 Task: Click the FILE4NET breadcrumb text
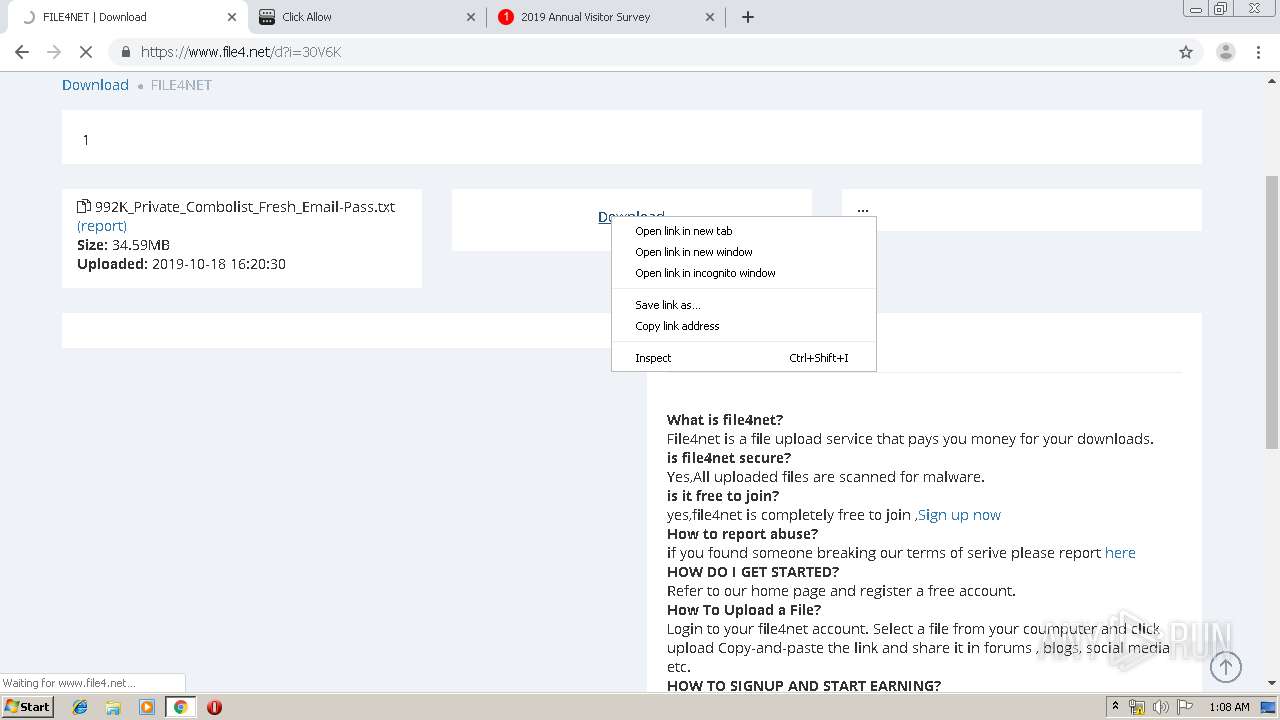tap(181, 85)
